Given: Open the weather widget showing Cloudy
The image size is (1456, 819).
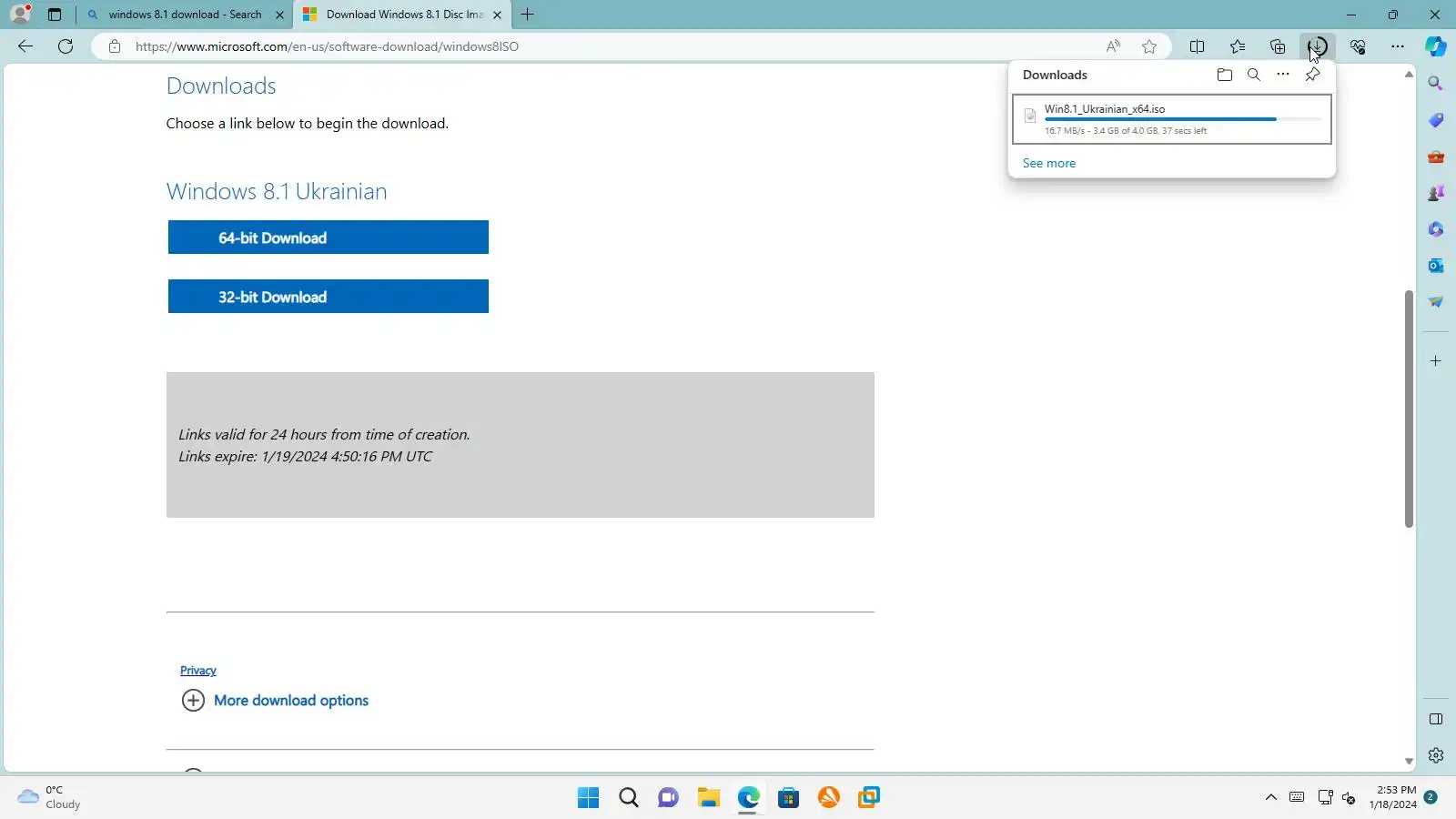Looking at the screenshot, I should pyautogui.click(x=49, y=797).
